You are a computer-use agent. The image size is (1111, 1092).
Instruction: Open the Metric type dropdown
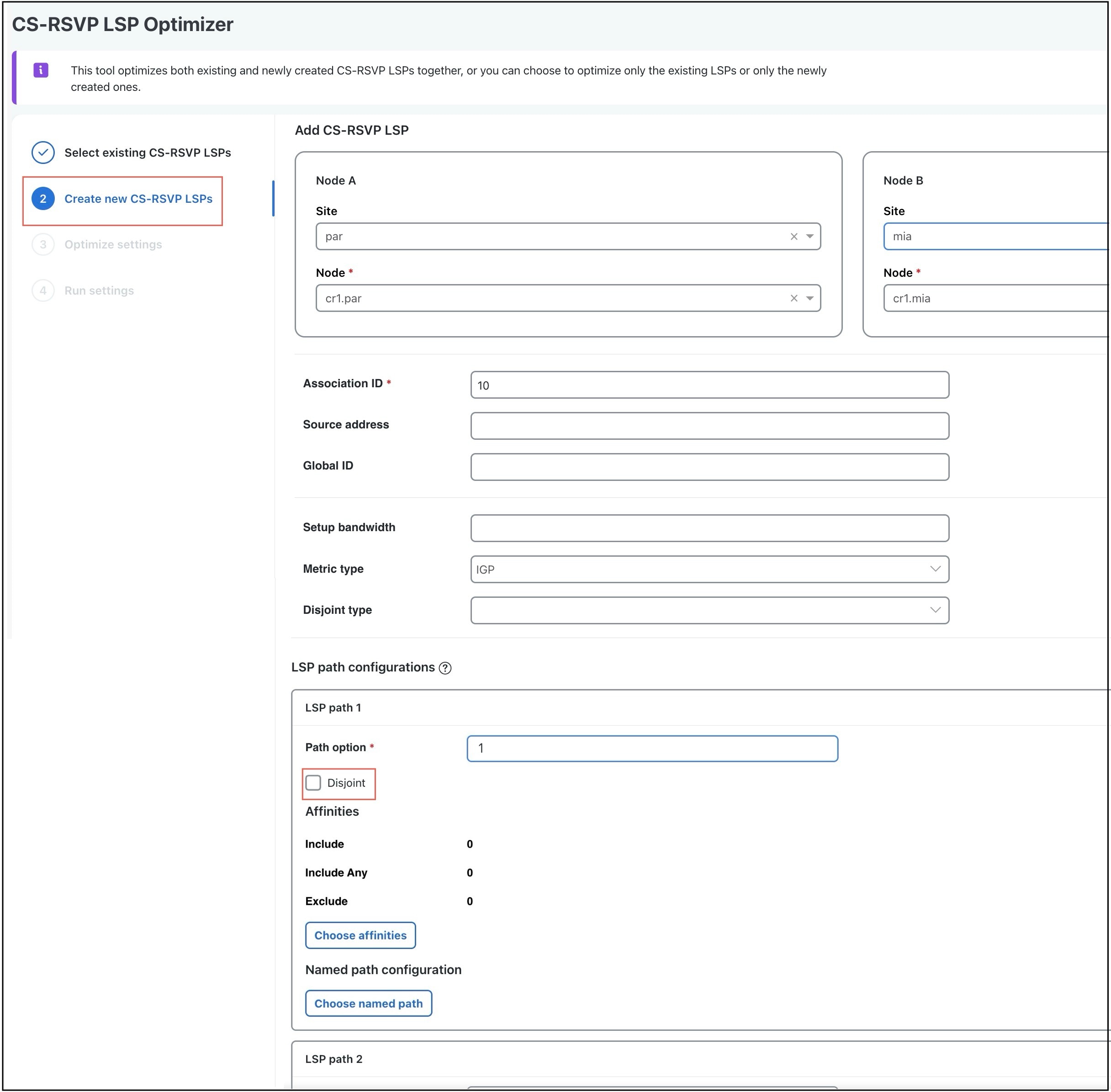coord(709,569)
